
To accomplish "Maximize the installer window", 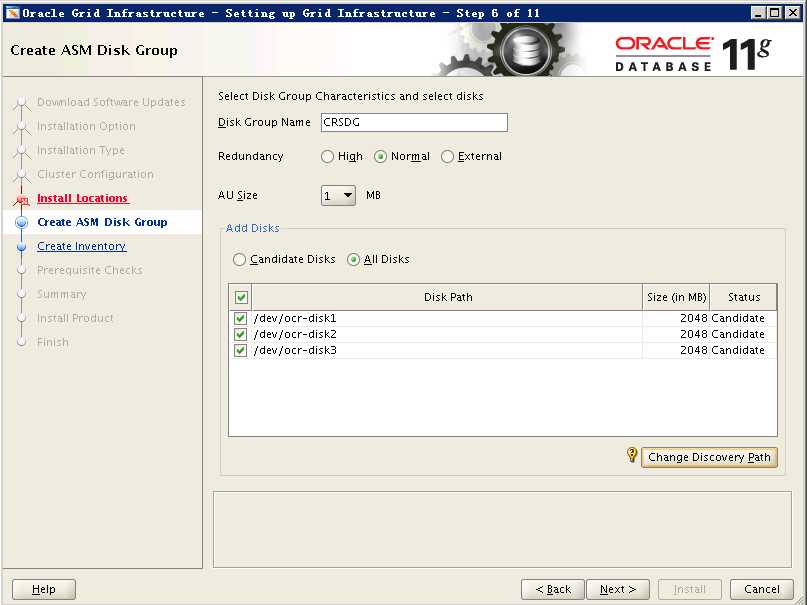I will coord(775,13).
